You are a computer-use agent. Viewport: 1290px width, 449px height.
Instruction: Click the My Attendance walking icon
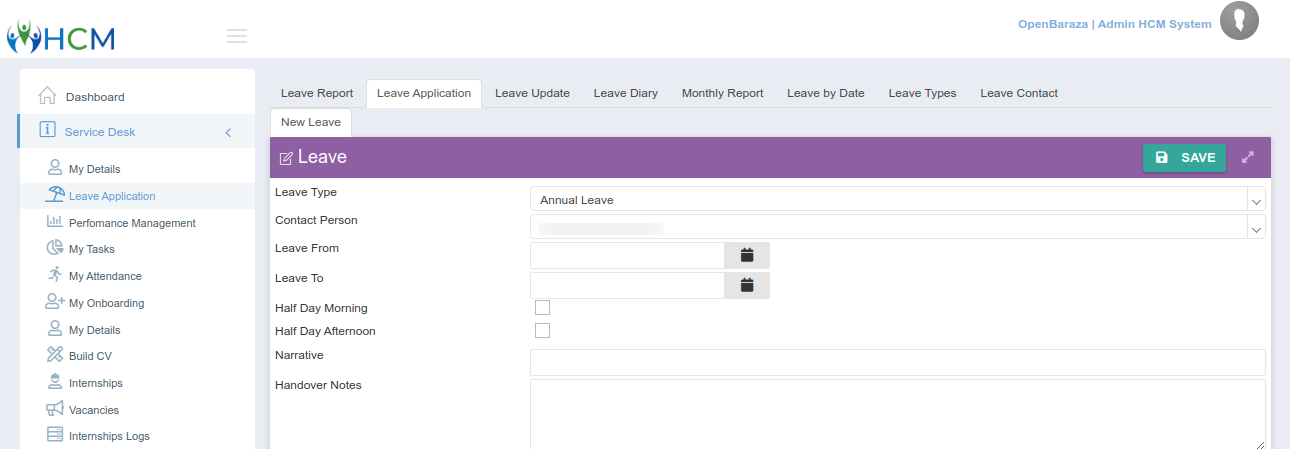[55, 275]
